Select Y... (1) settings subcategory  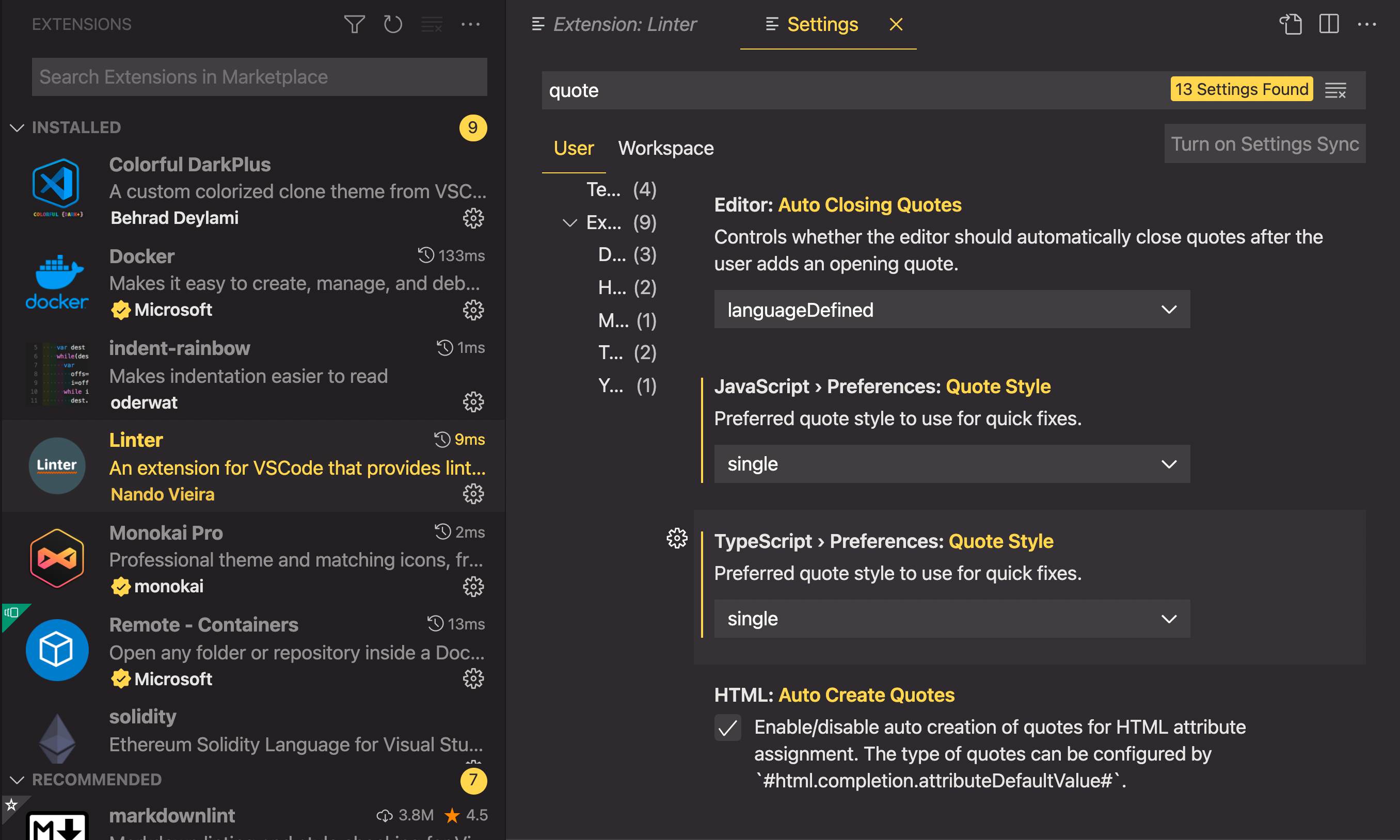tap(628, 385)
